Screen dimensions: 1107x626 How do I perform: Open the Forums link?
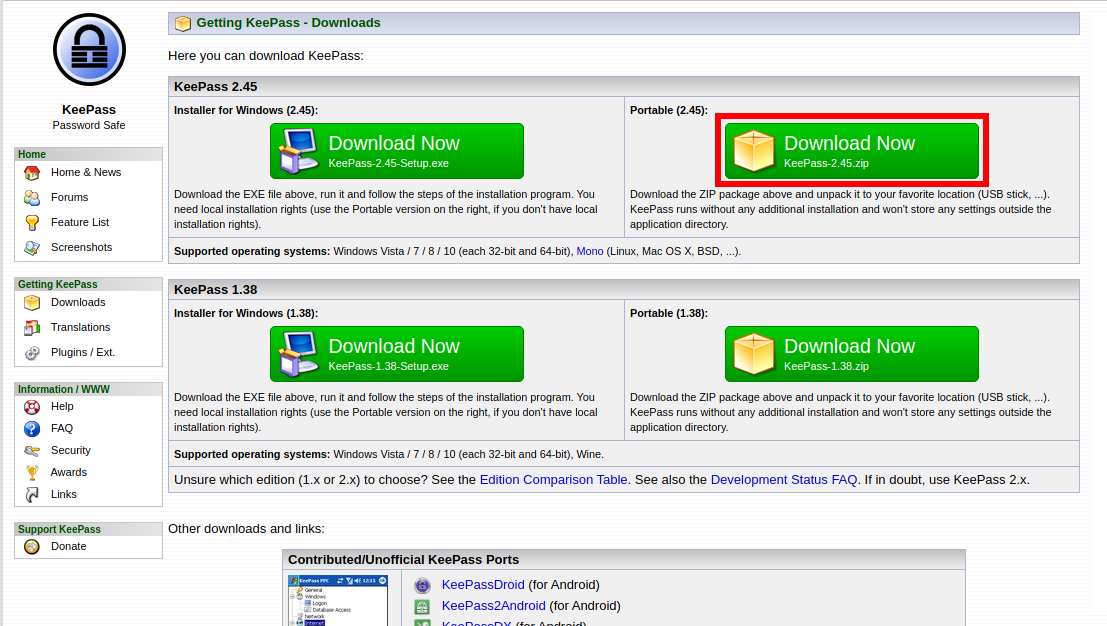point(69,197)
